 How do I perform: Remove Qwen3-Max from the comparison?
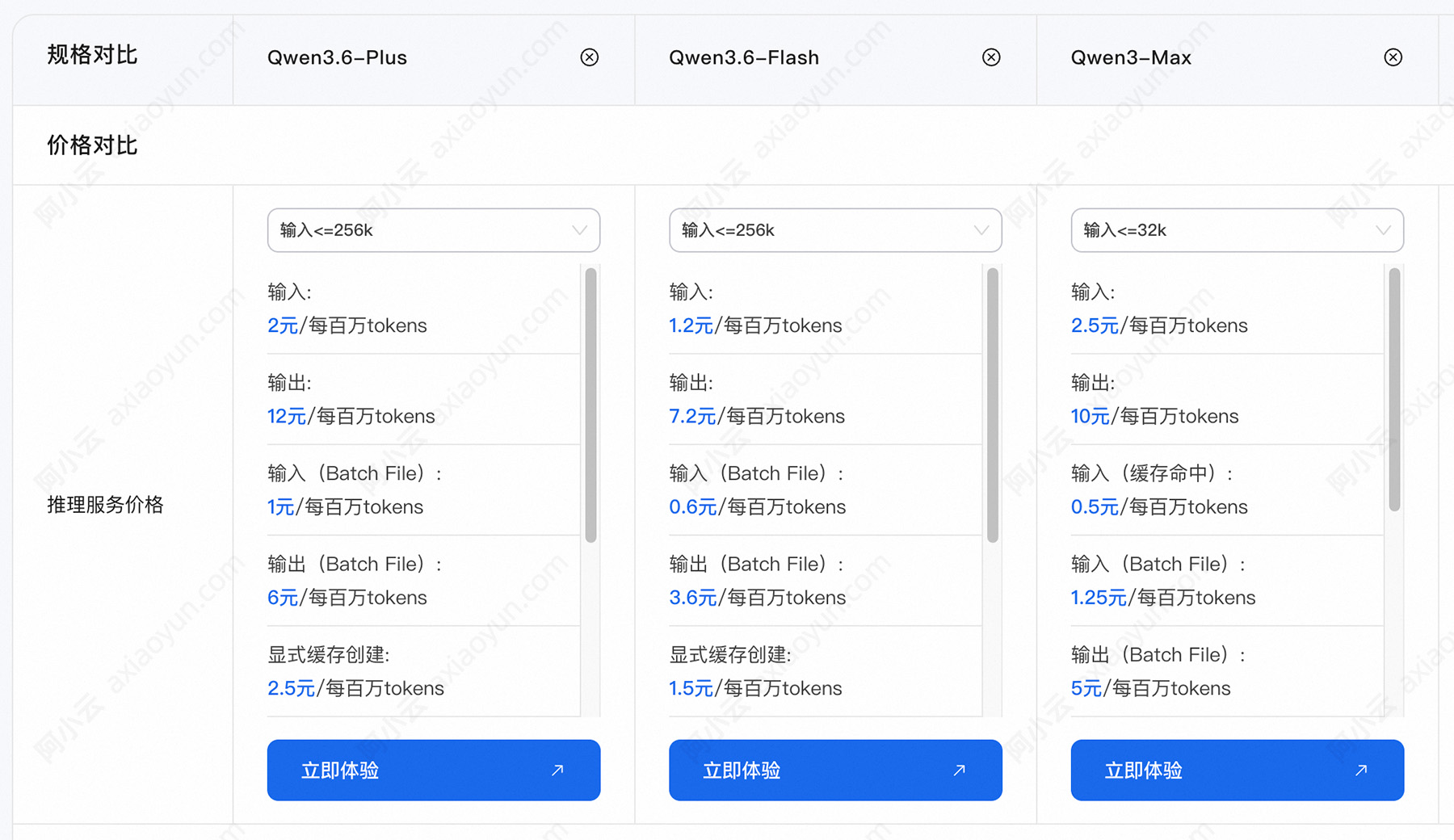point(1393,57)
